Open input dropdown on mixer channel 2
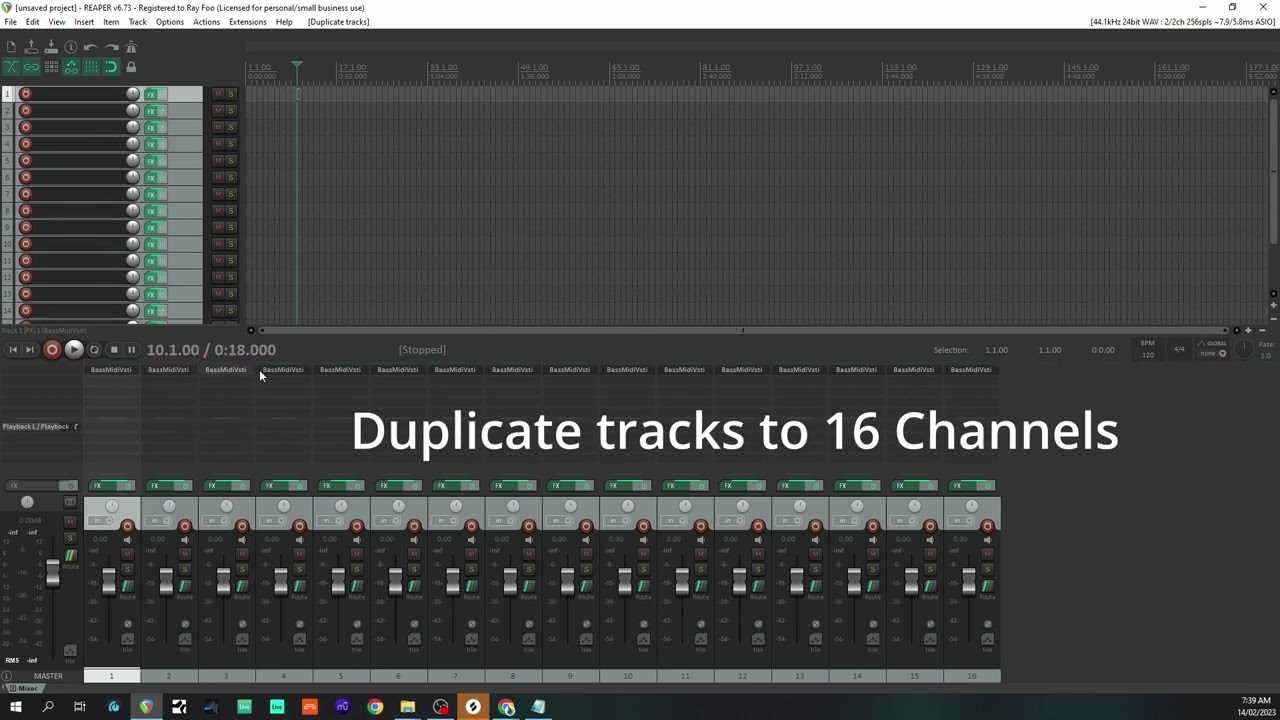This screenshot has width=1280, height=720. pos(158,520)
